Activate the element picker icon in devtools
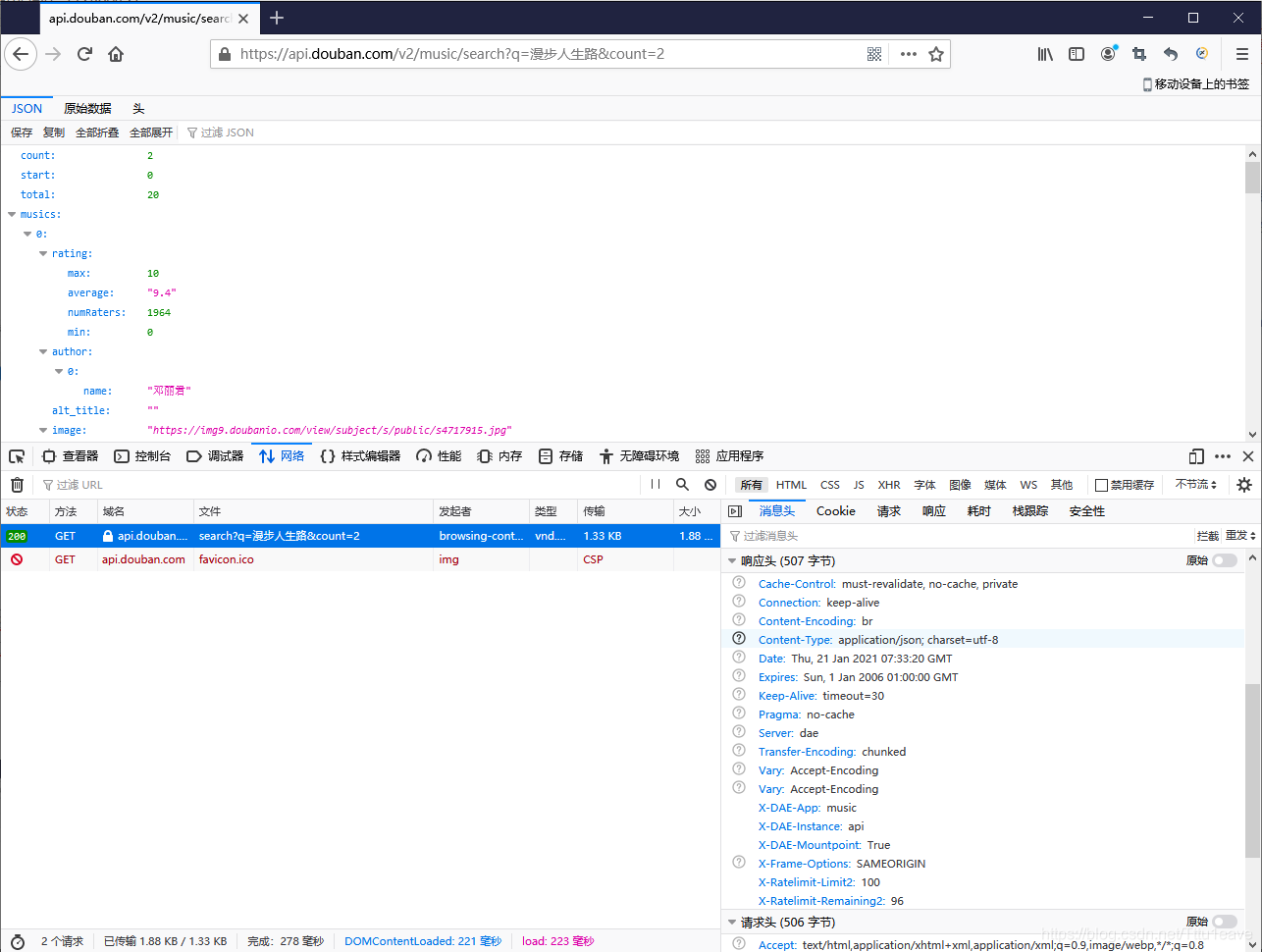Image resolution: width=1262 pixels, height=952 pixels. pyautogui.click(x=17, y=456)
